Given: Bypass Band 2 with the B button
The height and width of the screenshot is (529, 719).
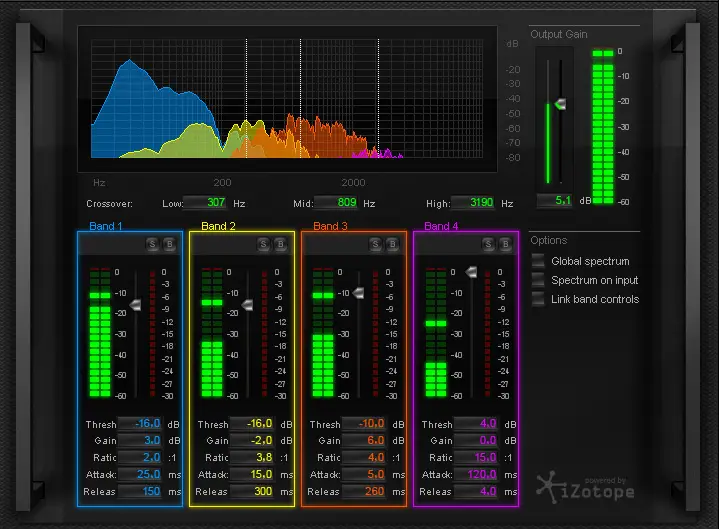Looking at the screenshot, I should pyautogui.click(x=281, y=244).
